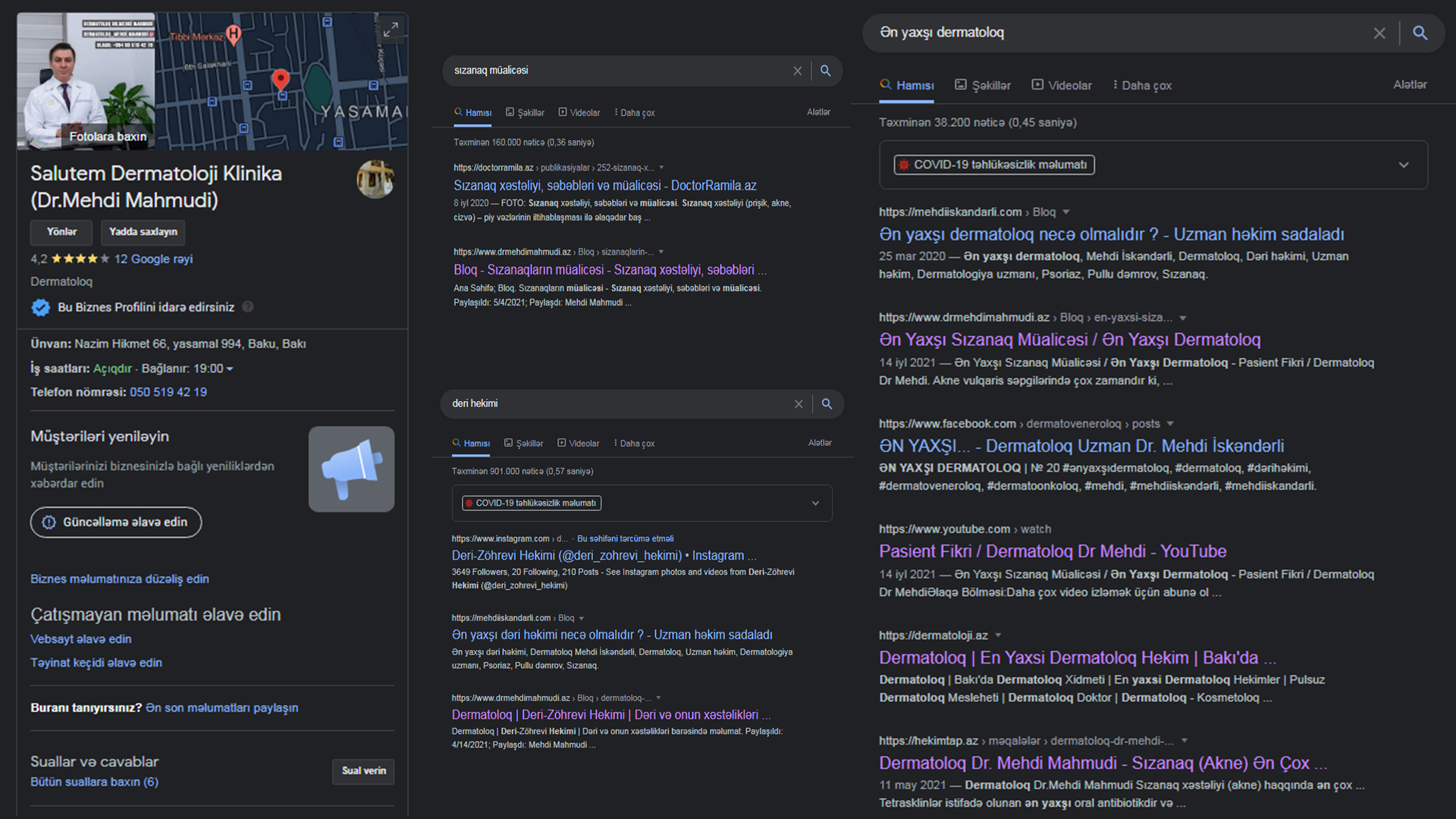Expand the map with the fullscreen arrows icon
Screen dimensions: 1456x819
pos(391,30)
